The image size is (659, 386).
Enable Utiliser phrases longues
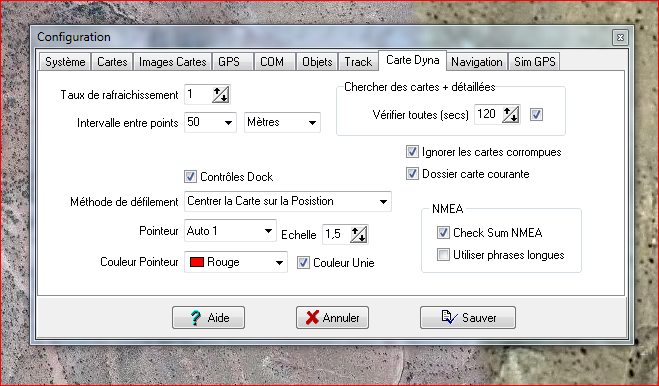(x=443, y=255)
